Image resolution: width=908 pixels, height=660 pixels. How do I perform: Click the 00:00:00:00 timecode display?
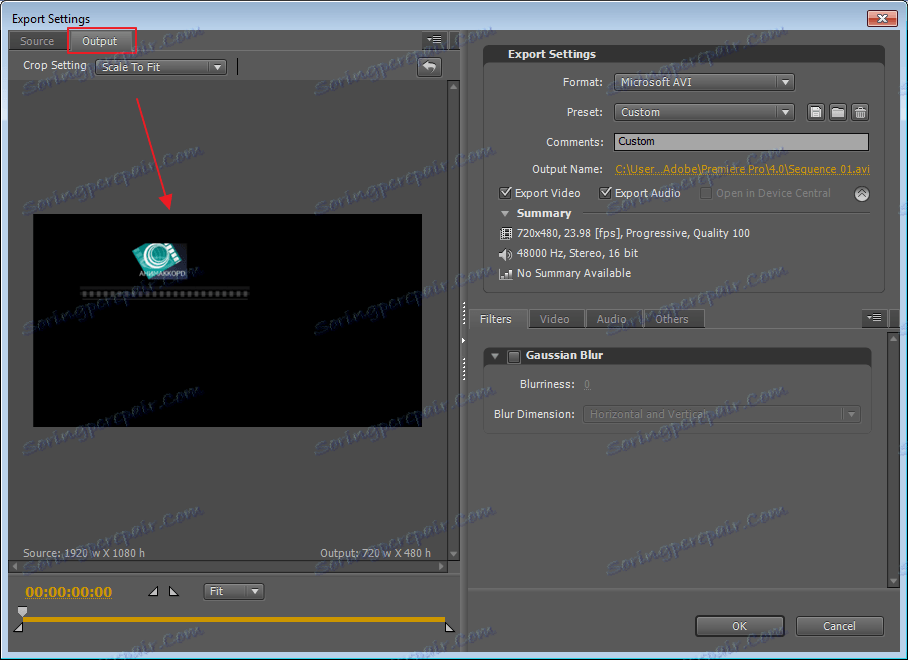point(69,592)
